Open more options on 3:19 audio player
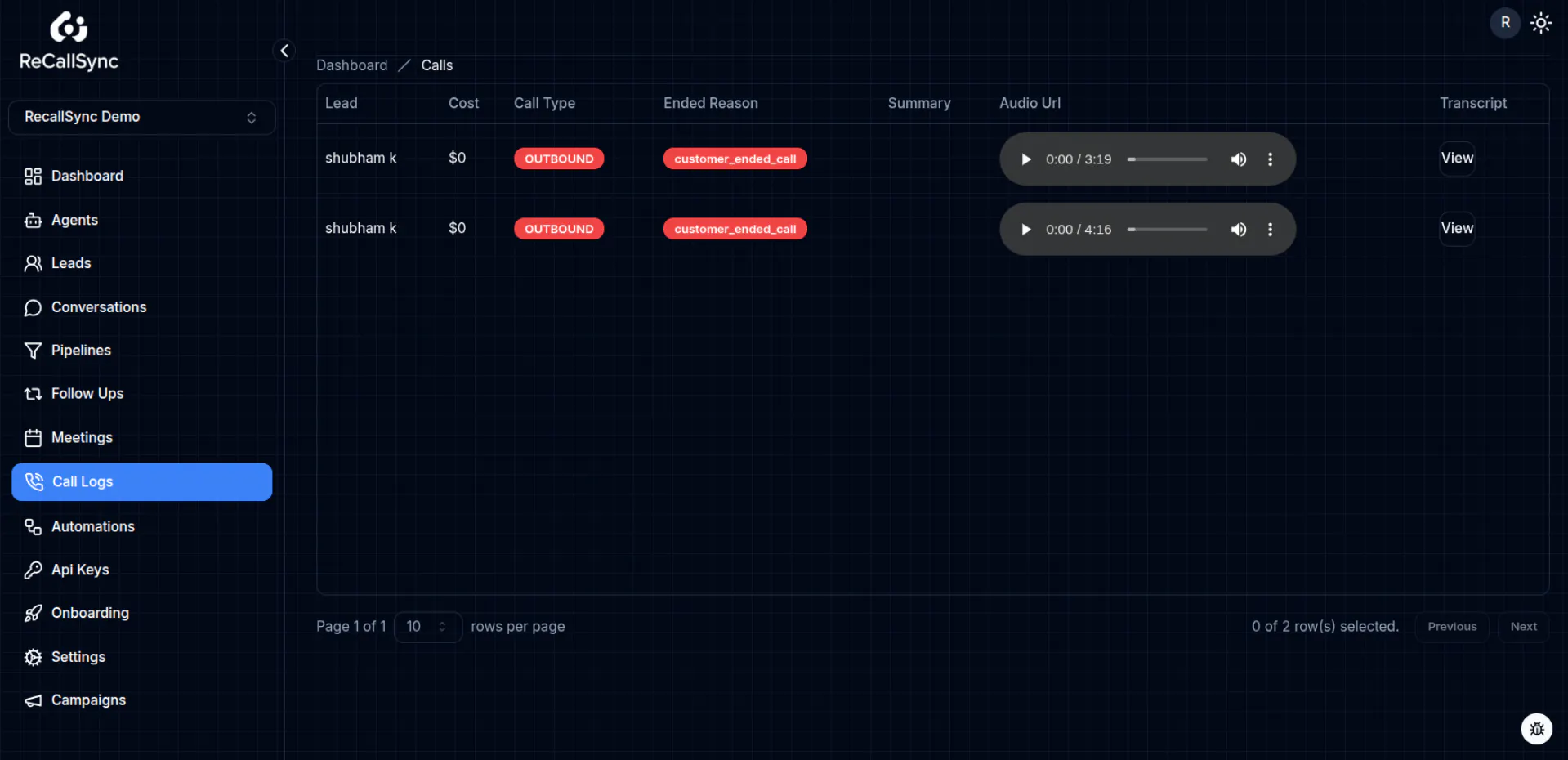Image resolution: width=1568 pixels, height=760 pixels. (1270, 159)
